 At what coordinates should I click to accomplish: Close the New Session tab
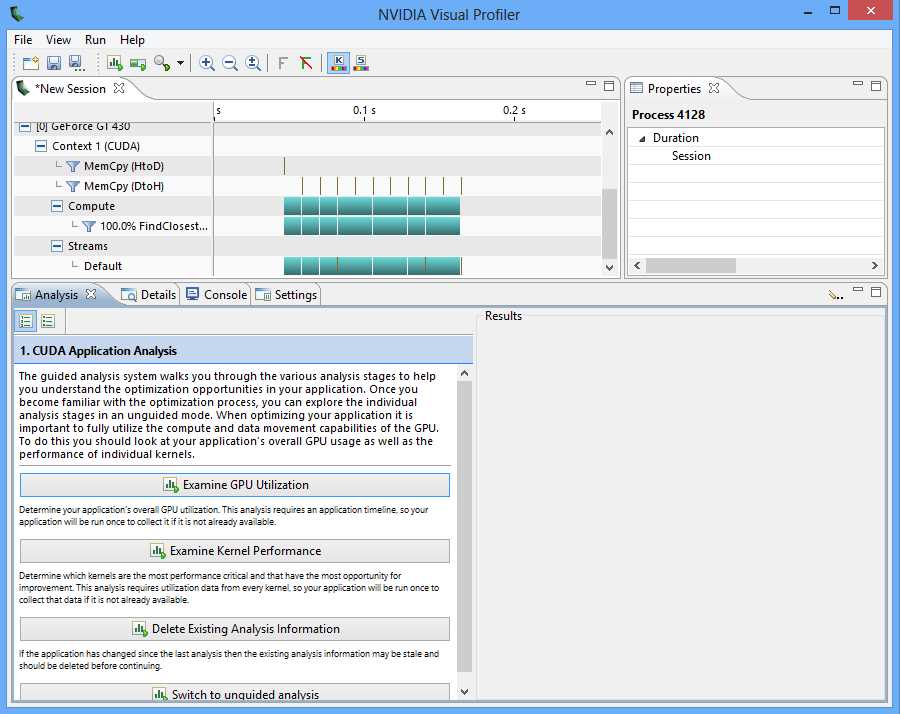tap(119, 88)
